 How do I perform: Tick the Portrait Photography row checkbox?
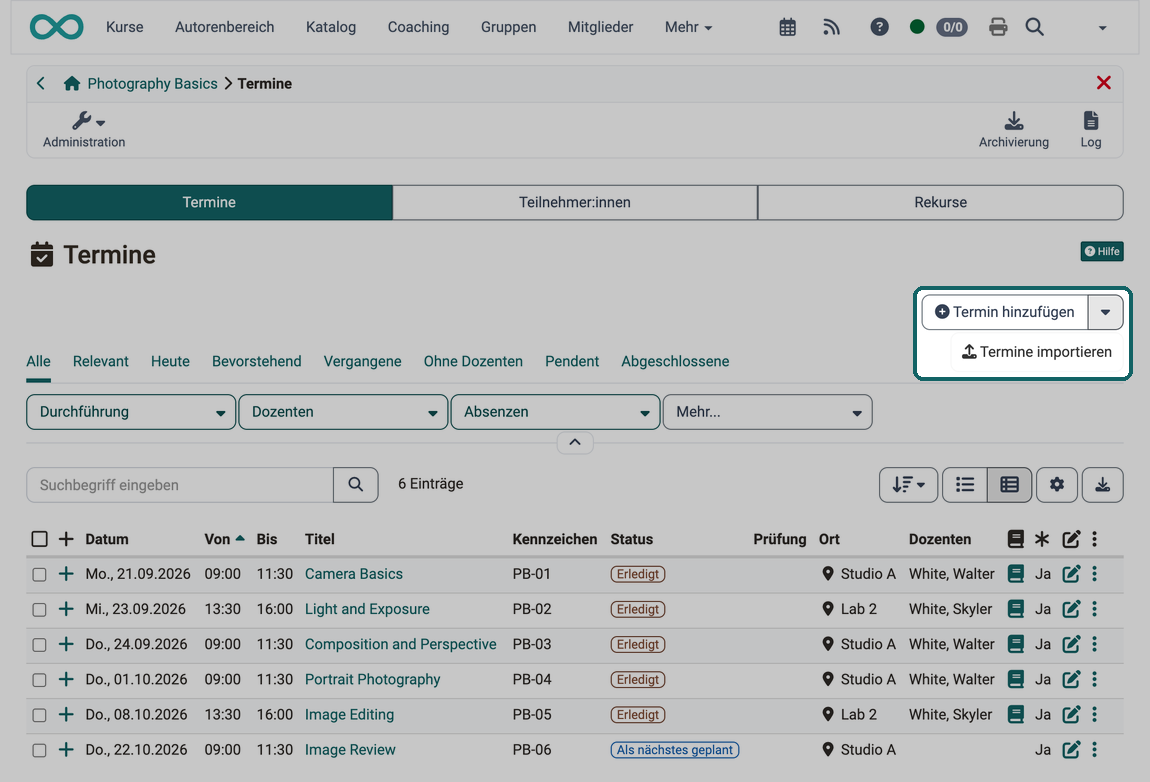[40, 680]
